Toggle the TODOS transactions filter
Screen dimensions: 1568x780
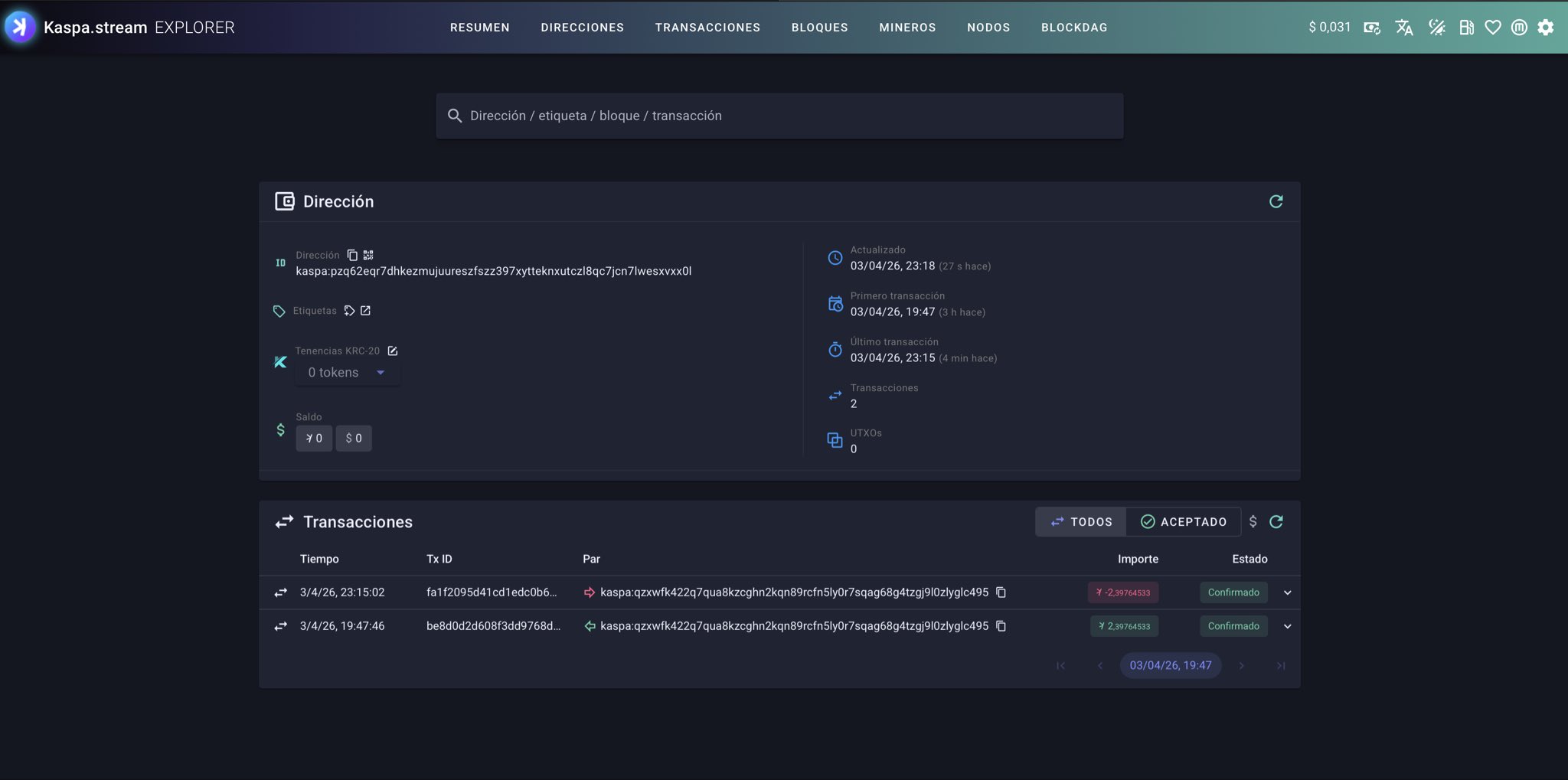1081,521
